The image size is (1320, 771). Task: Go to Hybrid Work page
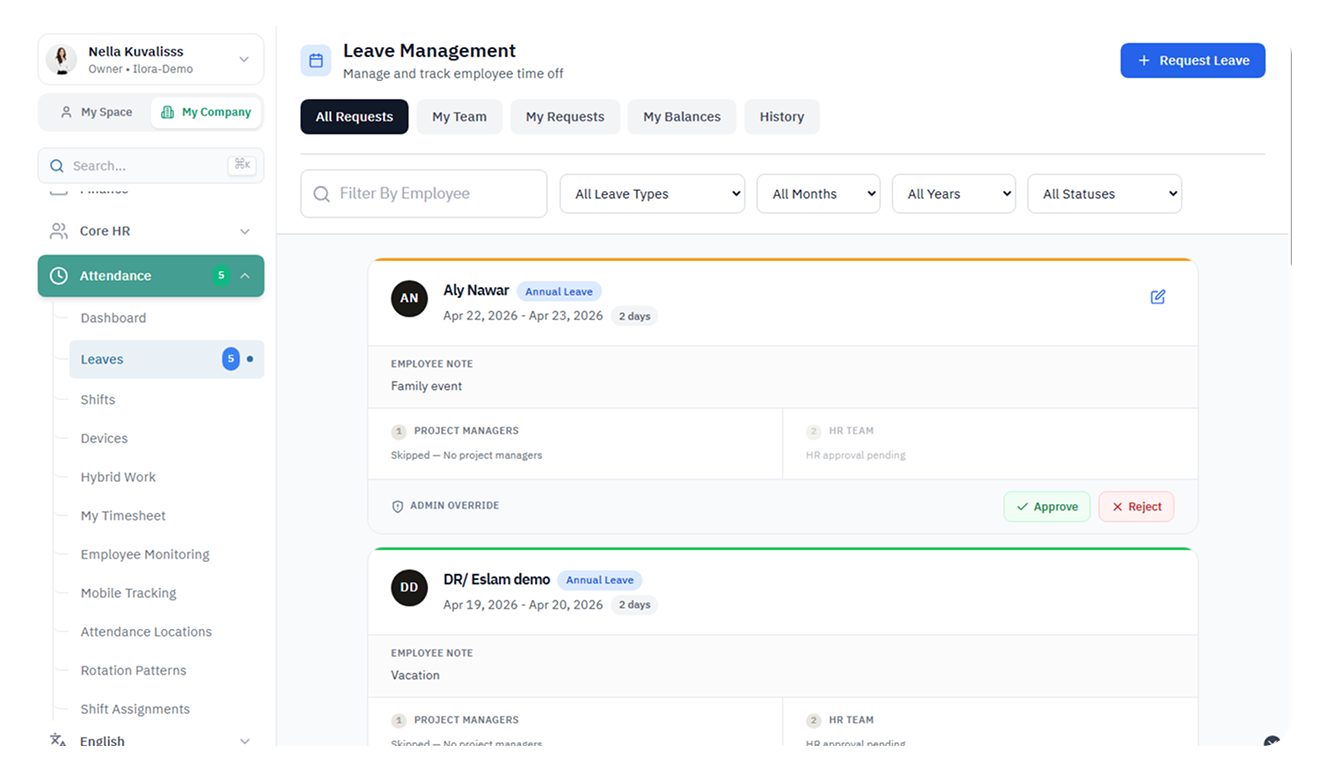click(x=118, y=477)
